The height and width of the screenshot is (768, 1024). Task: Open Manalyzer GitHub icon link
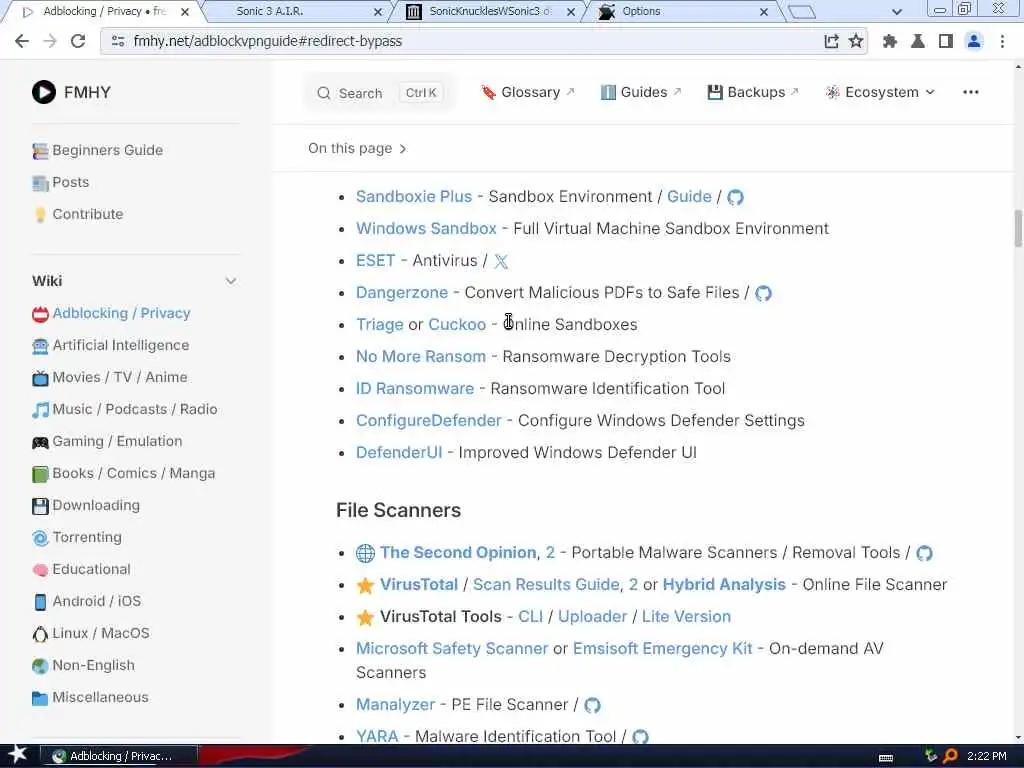[592, 705]
